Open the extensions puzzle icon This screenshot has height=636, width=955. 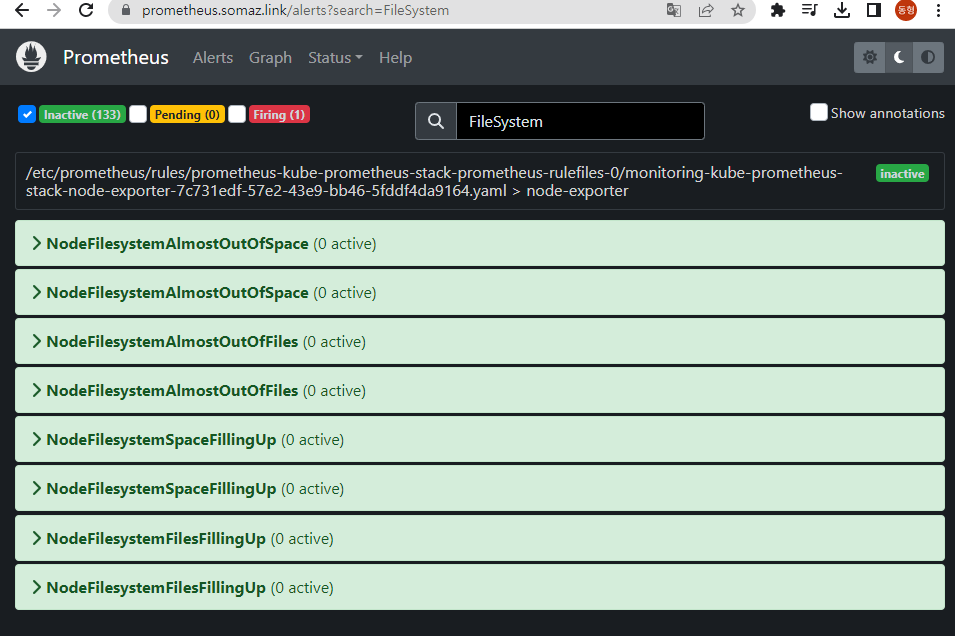(x=778, y=10)
